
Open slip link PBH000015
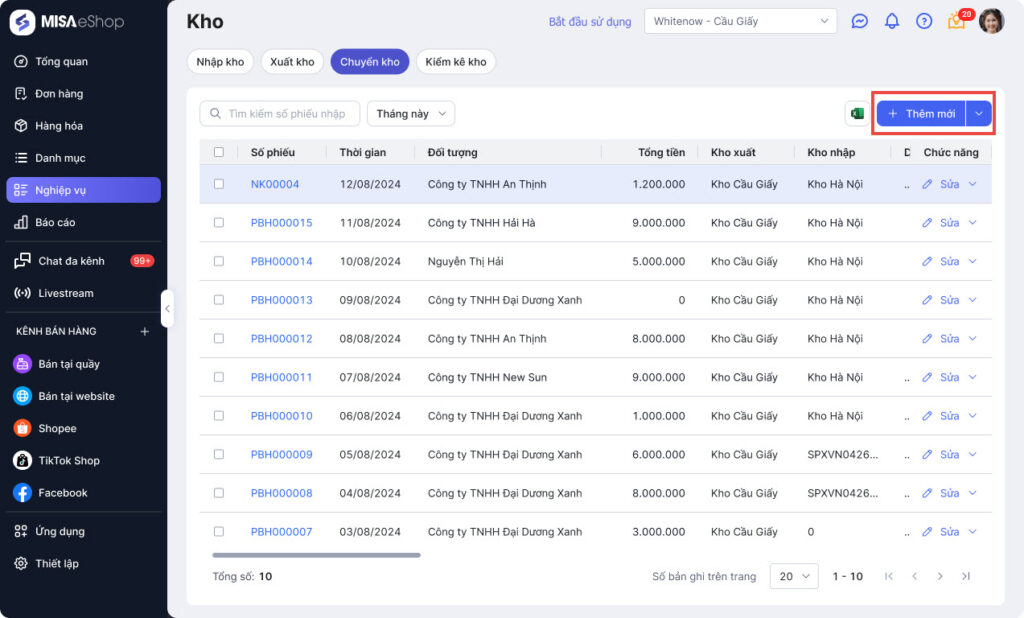pos(281,223)
